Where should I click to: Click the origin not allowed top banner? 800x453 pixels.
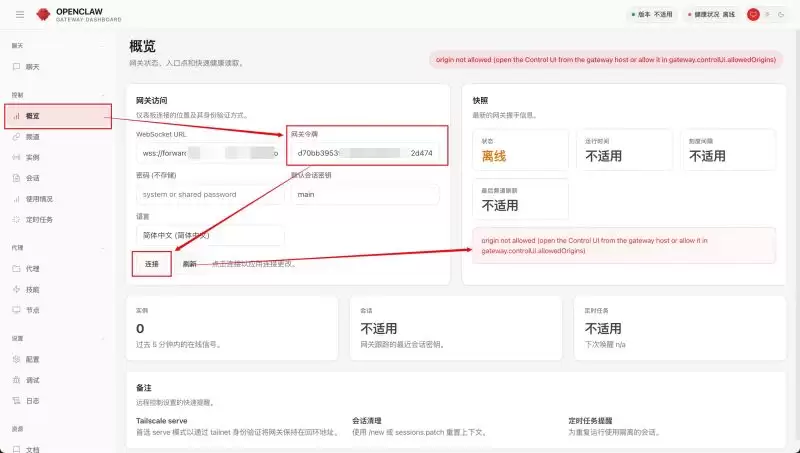(606, 60)
